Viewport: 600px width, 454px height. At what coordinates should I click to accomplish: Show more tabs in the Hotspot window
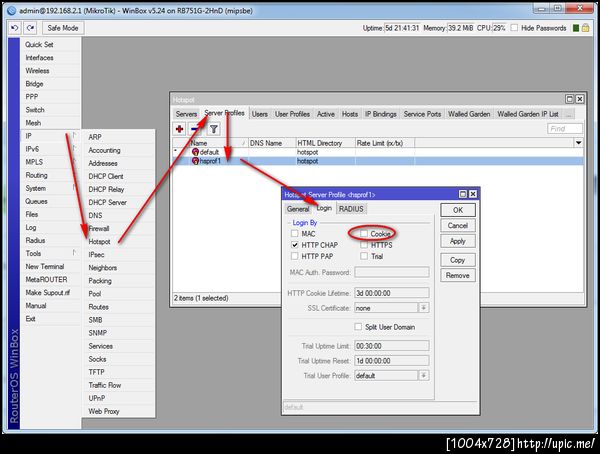pos(569,114)
